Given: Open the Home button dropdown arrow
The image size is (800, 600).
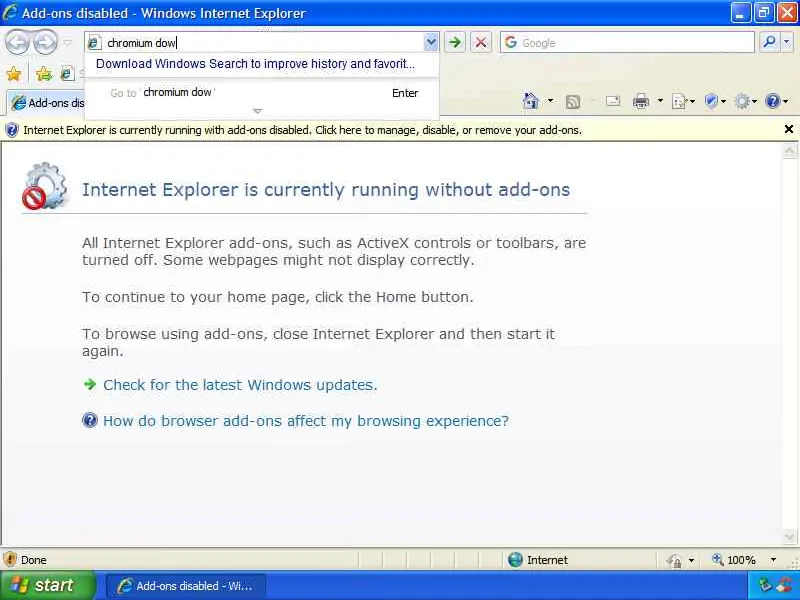Looking at the screenshot, I should pos(550,101).
